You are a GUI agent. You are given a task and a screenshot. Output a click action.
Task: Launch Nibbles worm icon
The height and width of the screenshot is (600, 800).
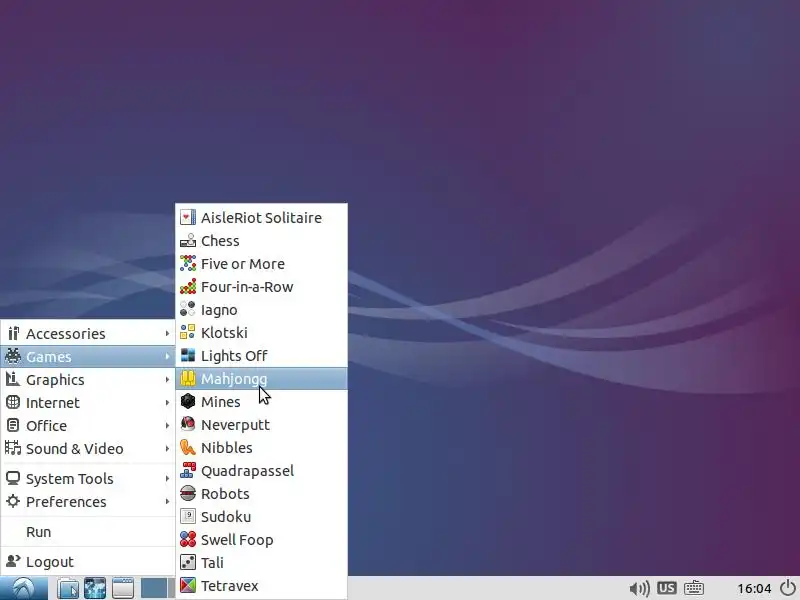coord(188,447)
